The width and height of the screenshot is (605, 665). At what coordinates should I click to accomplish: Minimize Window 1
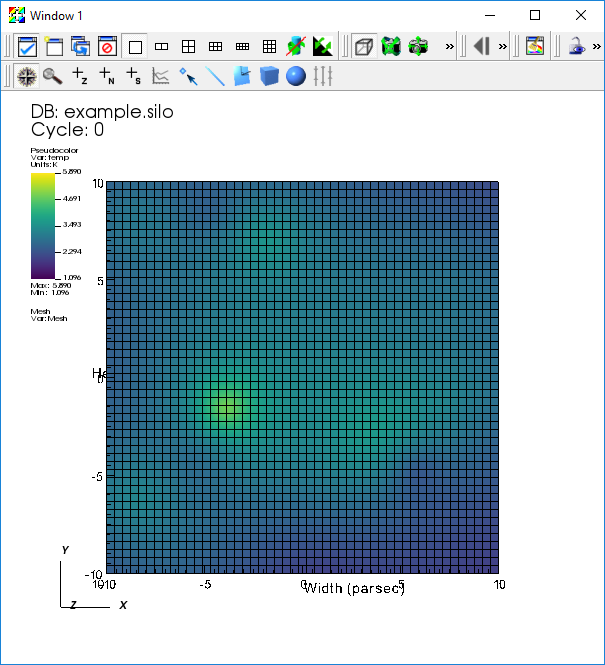tap(490, 15)
